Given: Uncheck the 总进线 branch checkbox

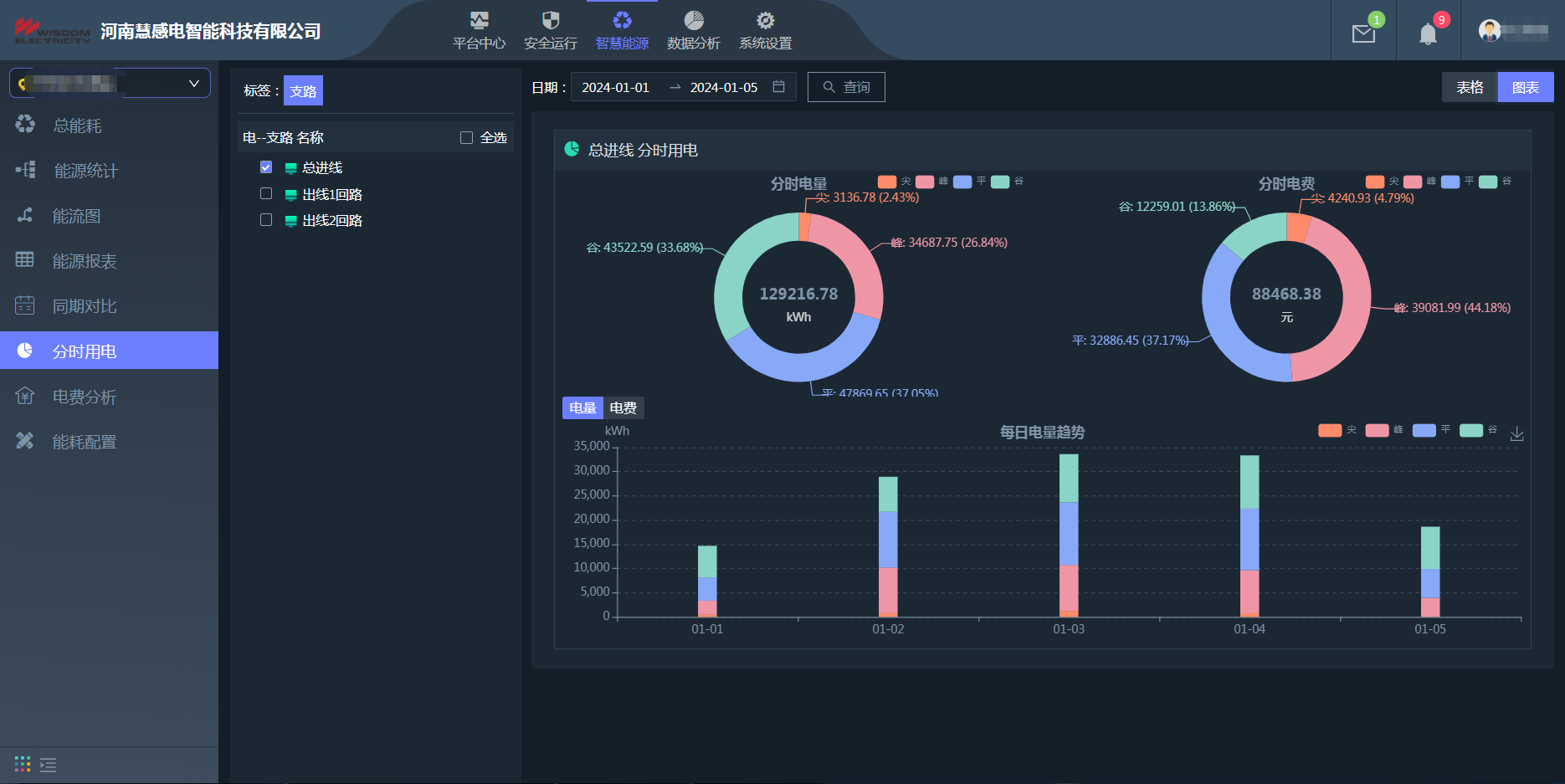Looking at the screenshot, I should click(x=266, y=167).
